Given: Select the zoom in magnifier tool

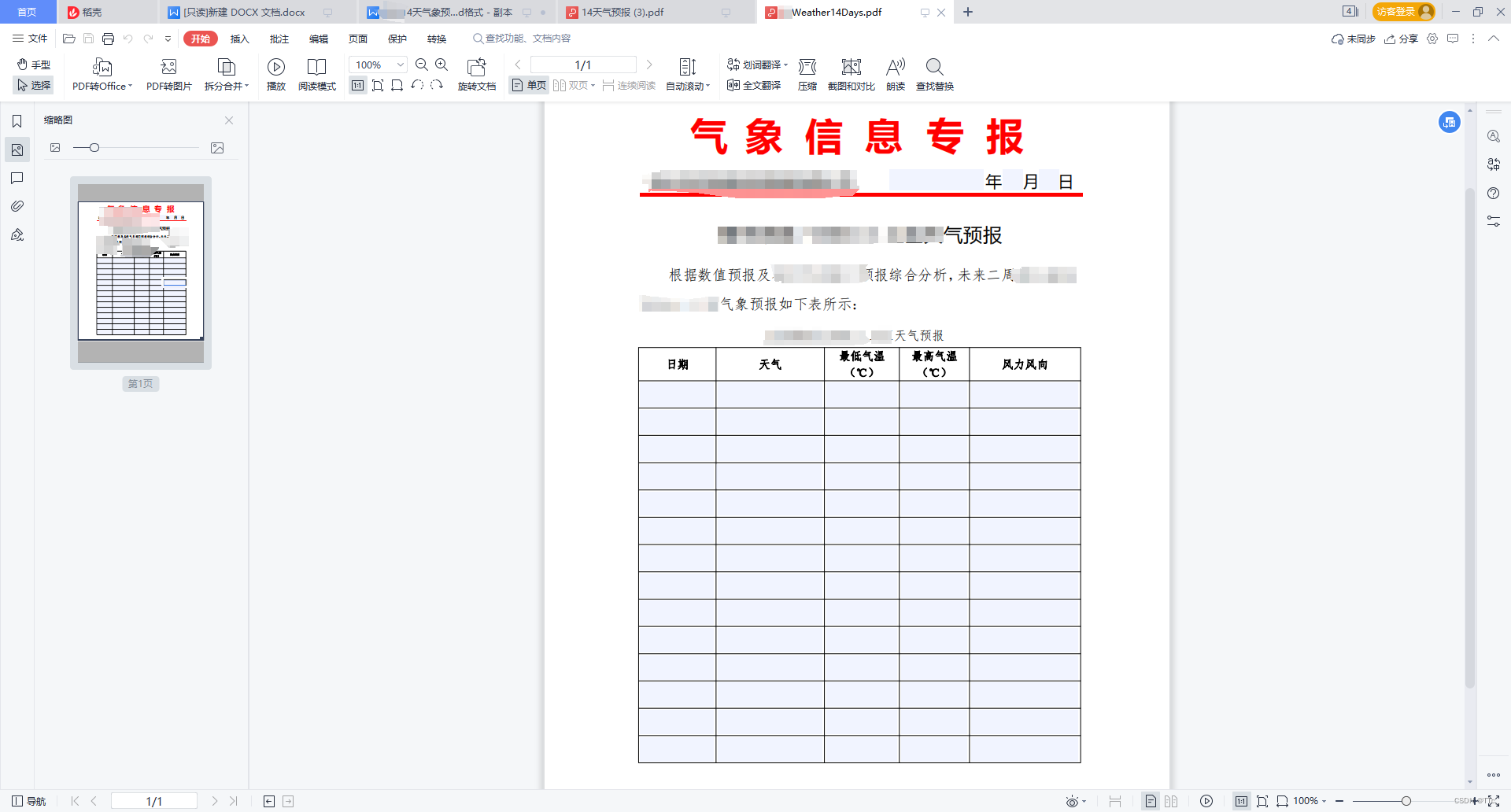Looking at the screenshot, I should point(441,65).
